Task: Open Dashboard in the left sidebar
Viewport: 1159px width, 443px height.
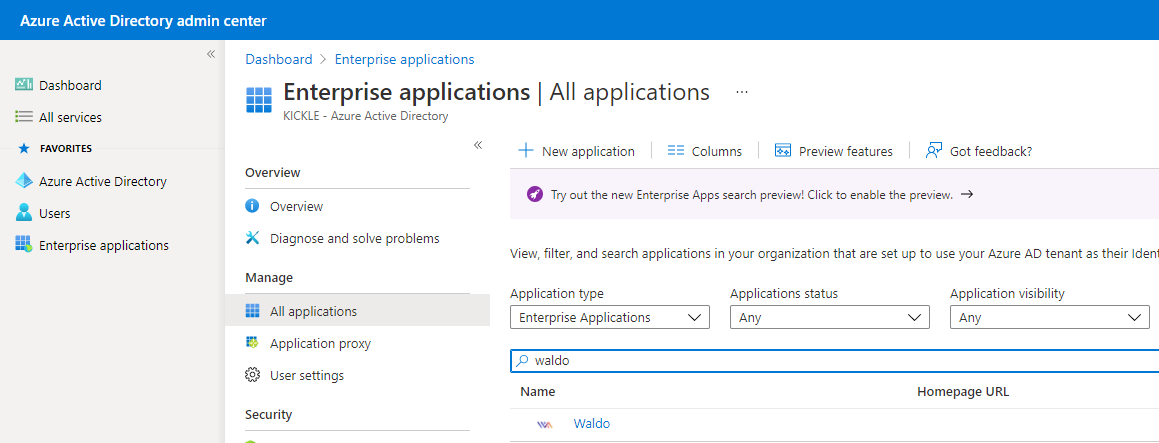Action: tap(70, 85)
